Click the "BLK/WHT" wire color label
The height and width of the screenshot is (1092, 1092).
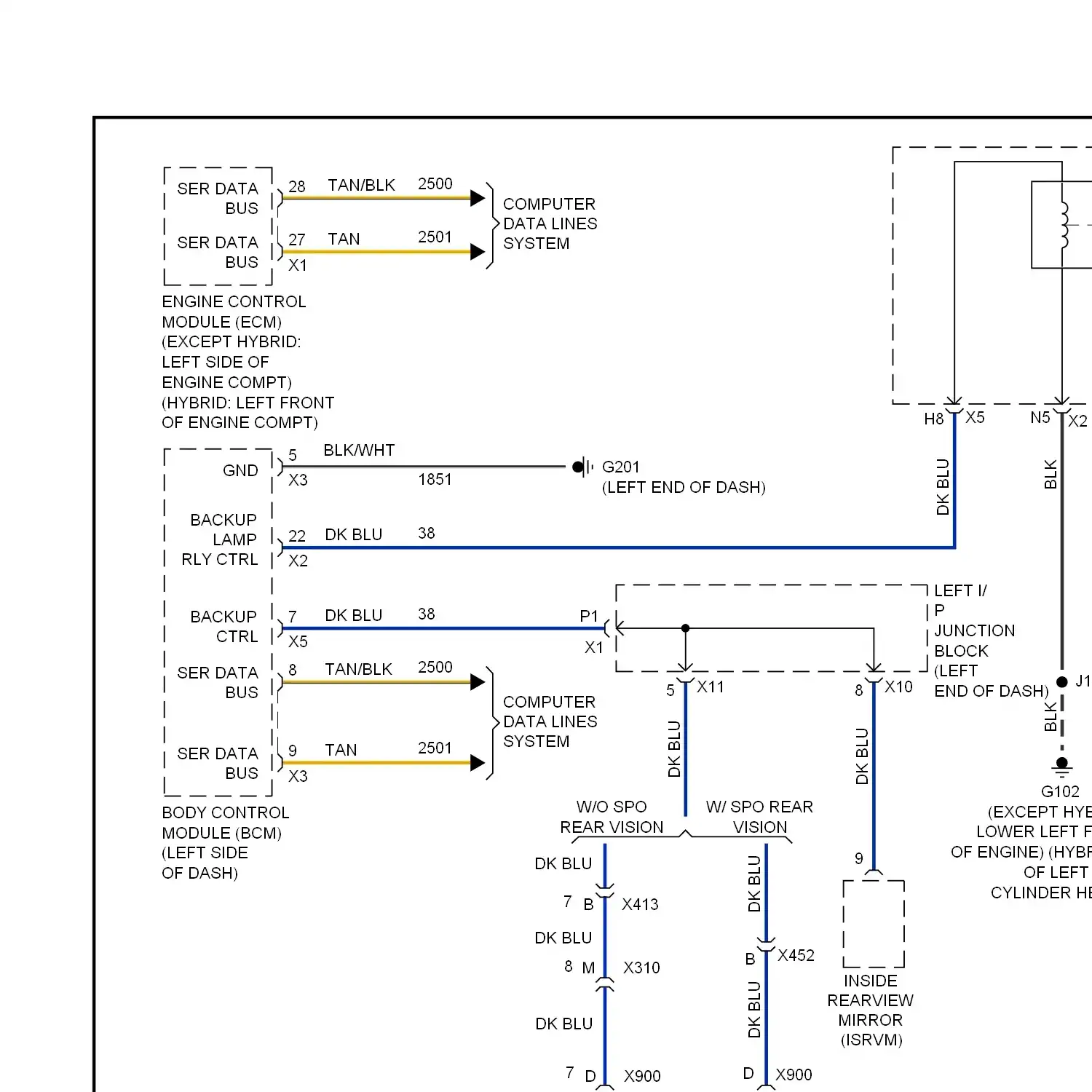pos(359,451)
